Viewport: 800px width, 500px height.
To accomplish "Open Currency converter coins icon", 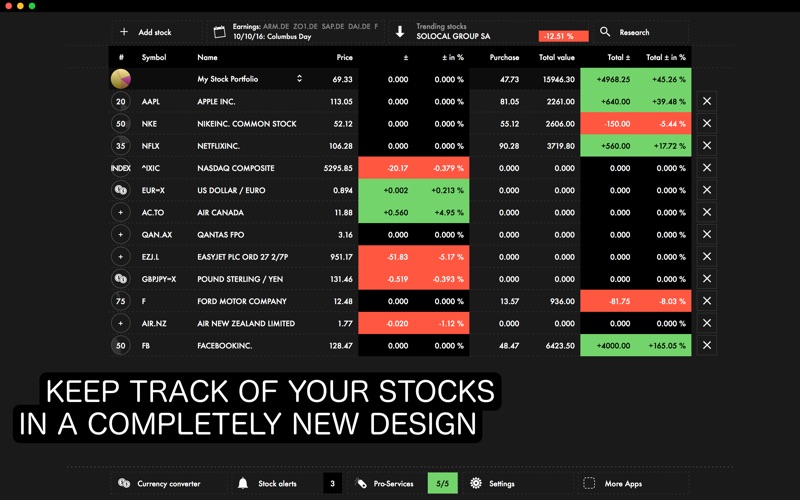I will 124,483.
